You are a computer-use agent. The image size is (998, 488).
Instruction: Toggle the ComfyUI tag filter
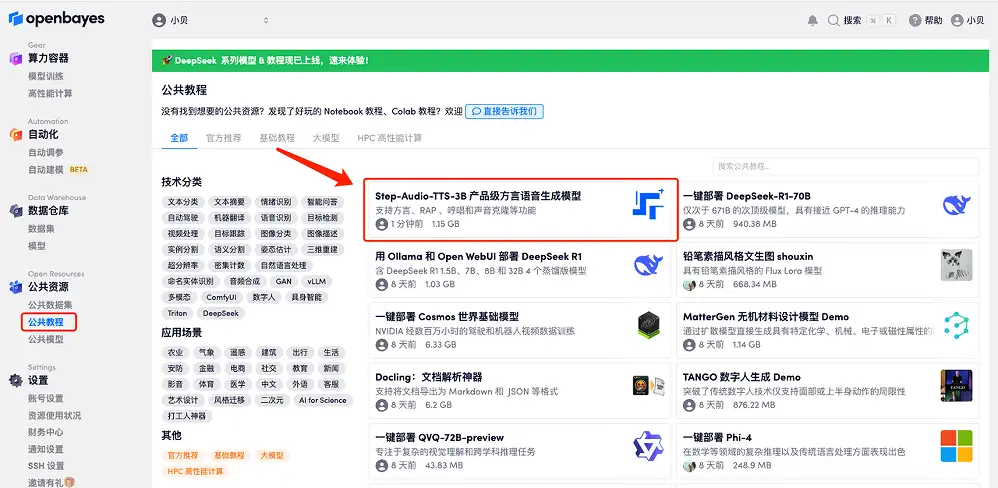pos(221,297)
